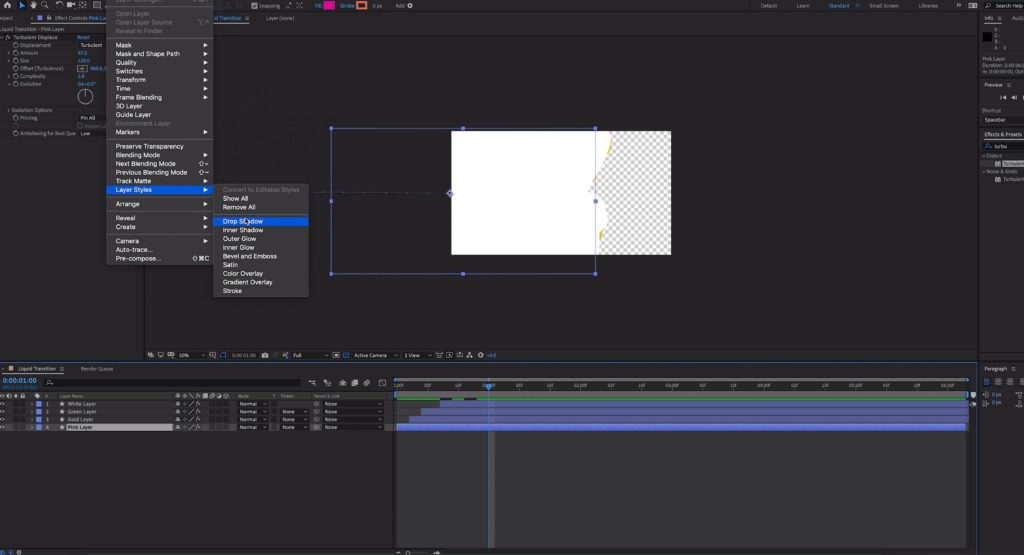Viewport: 1024px width, 555px height.
Task: Open the viewer resolution dropdown showing Full
Action: coord(310,355)
